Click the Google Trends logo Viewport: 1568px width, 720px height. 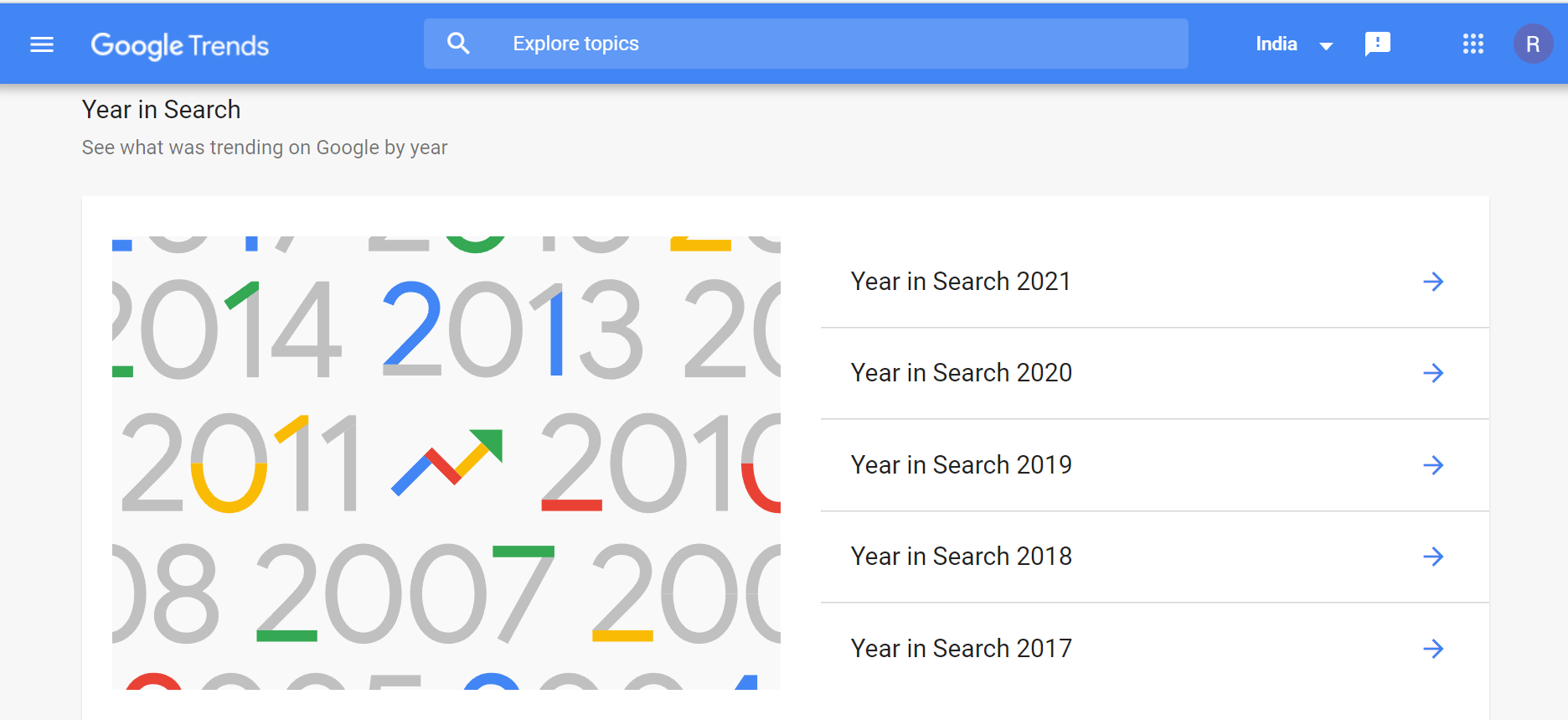pos(179,45)
